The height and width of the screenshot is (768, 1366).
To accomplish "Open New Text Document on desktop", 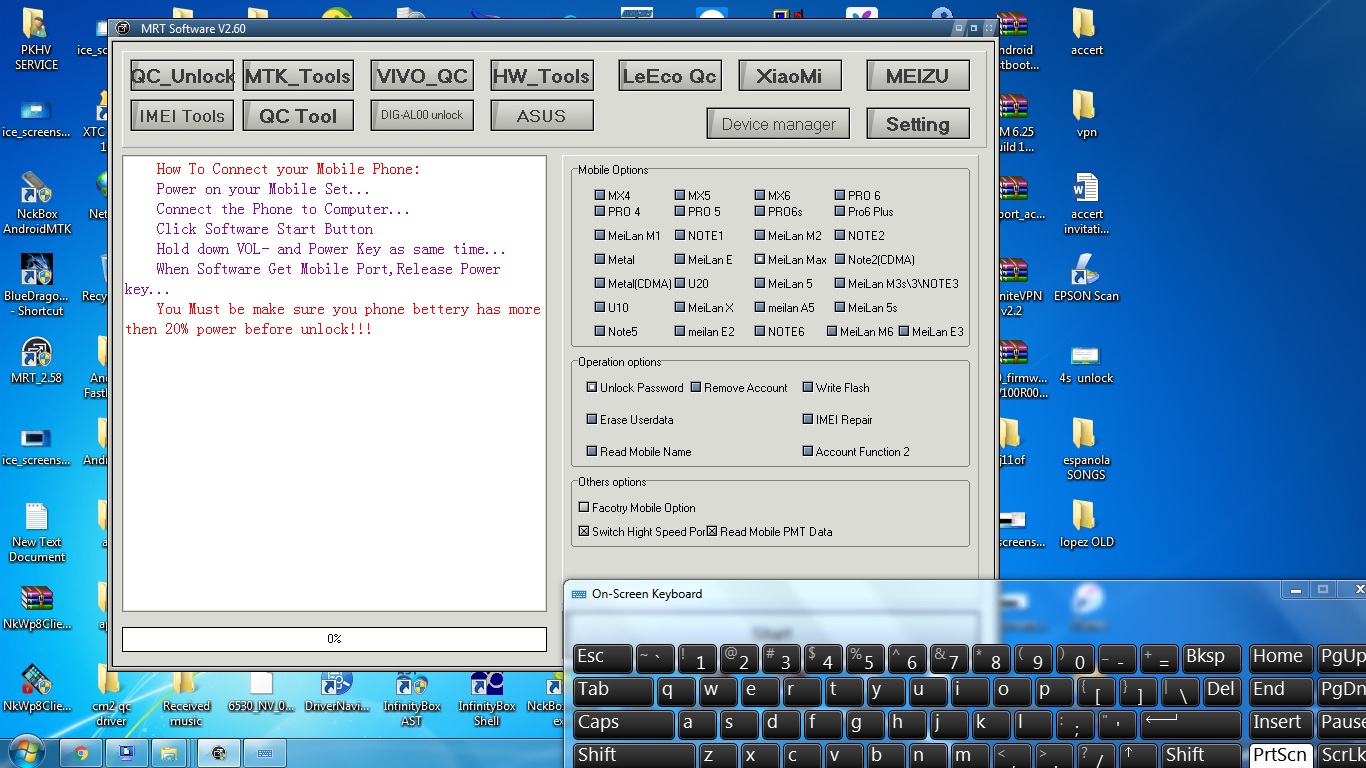I will (37, 532).
